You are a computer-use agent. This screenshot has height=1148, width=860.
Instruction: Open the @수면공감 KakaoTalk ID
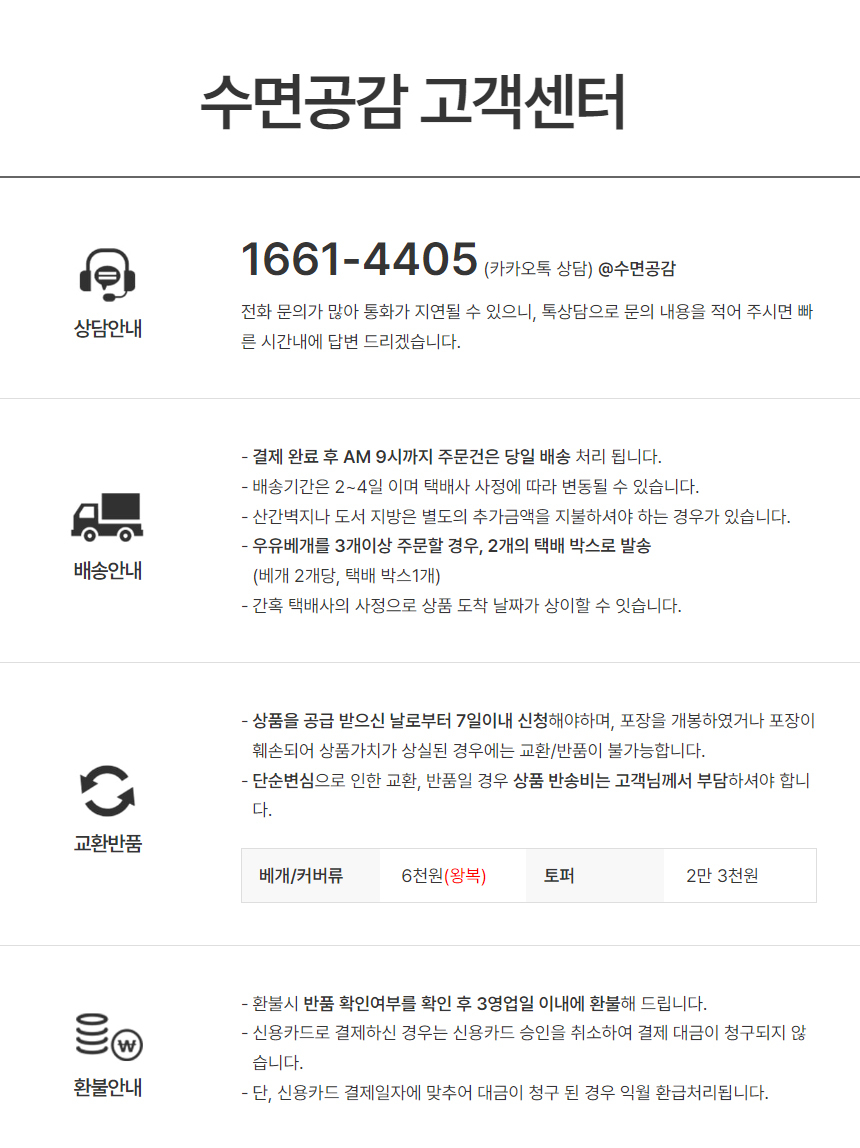click(637, 269)
